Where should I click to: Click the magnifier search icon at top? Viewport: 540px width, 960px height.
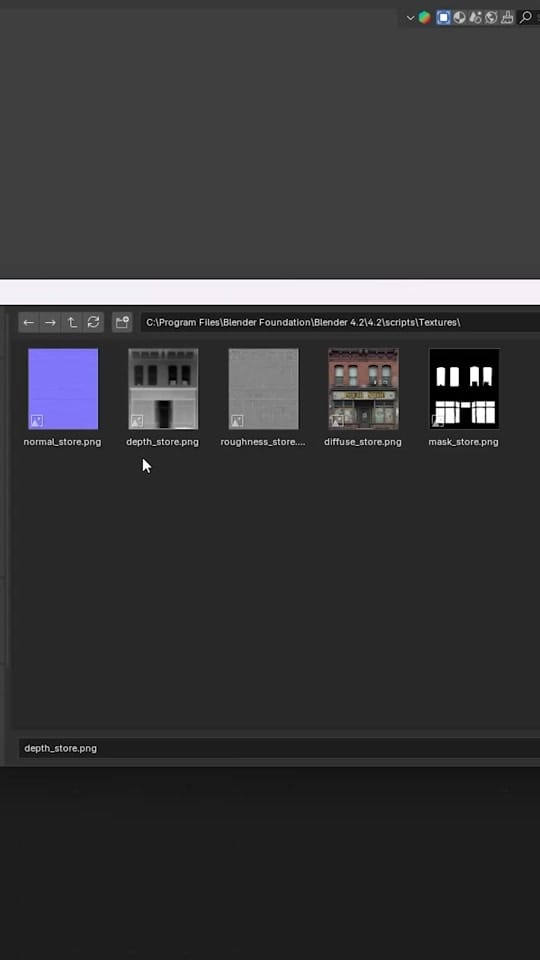pyautogui.click(x=525, y=18)
